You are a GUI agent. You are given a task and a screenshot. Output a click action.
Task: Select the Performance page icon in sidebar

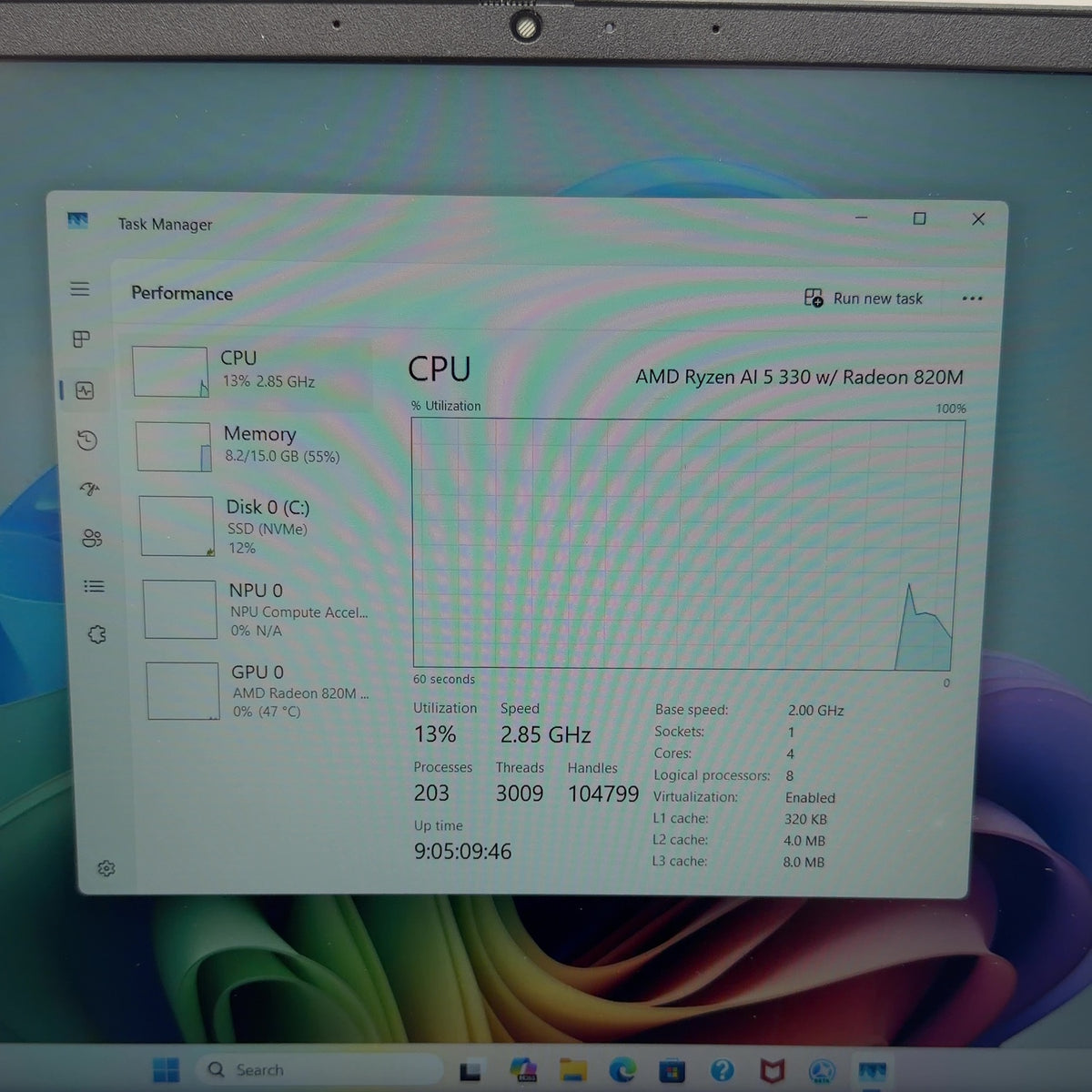pyautogui.click(x=85, y=390)
